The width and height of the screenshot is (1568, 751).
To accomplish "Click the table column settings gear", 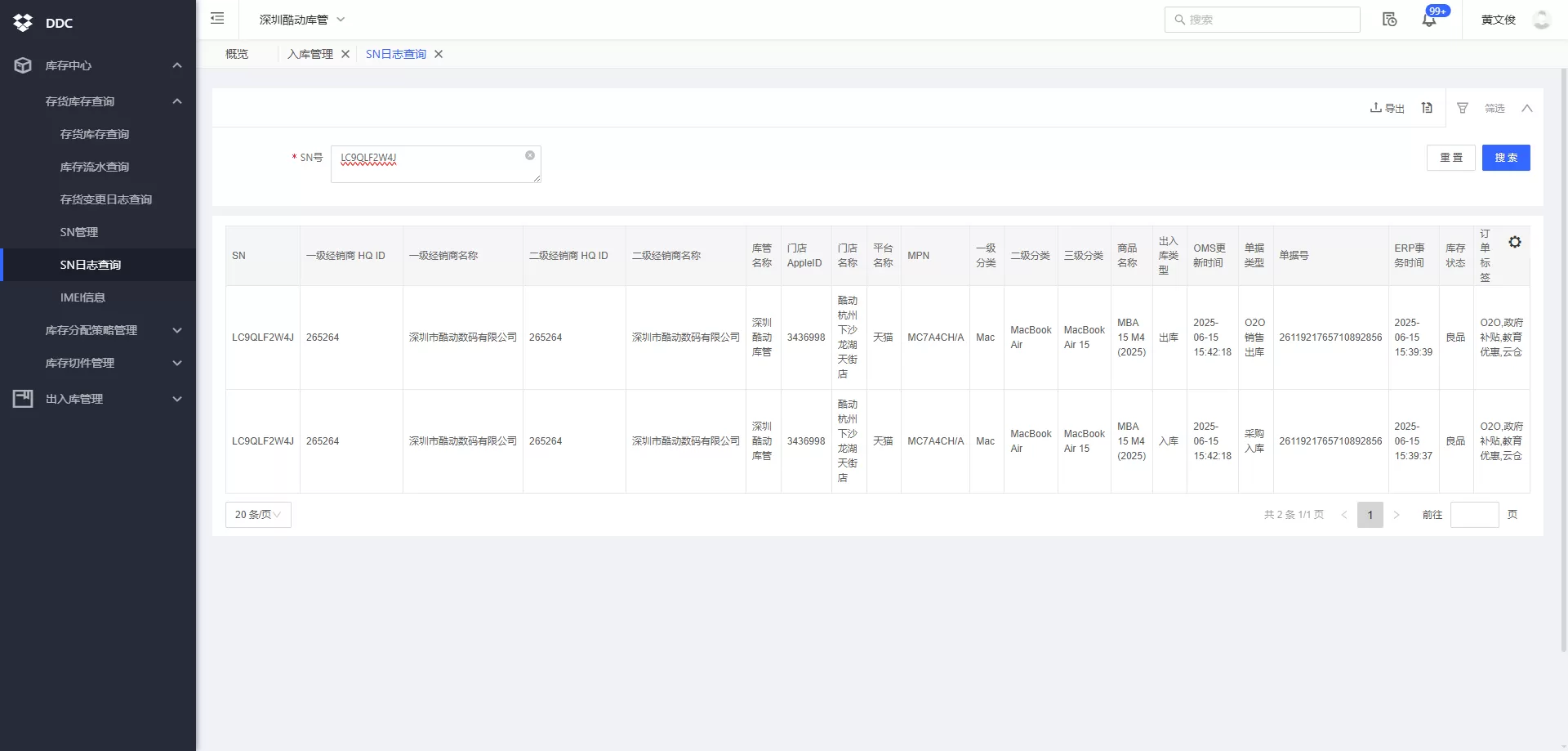I will point(1514,243).
